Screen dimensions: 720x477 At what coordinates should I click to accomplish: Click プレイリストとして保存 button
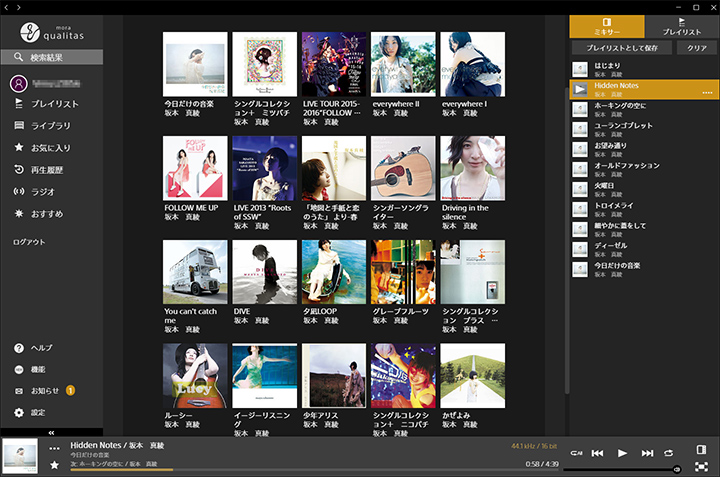622,48
